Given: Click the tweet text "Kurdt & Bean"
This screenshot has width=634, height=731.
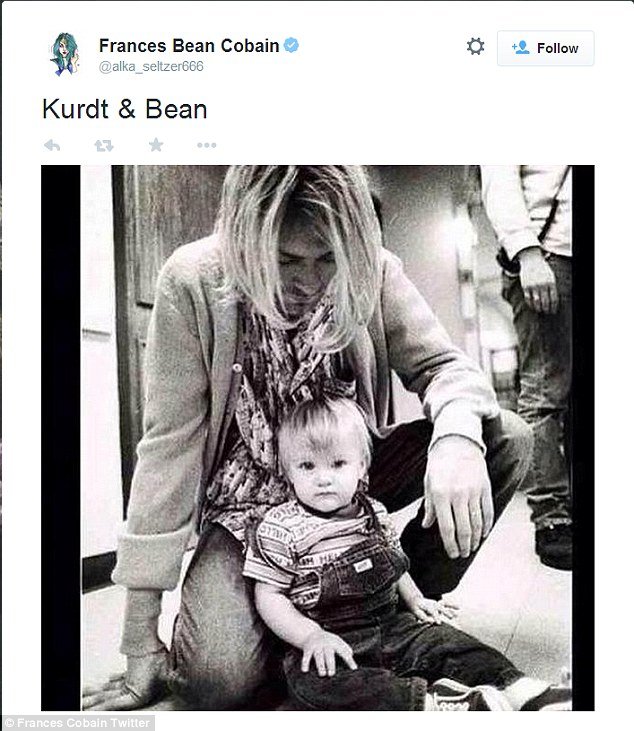Looking at the screenshot, I should point(124,108).
